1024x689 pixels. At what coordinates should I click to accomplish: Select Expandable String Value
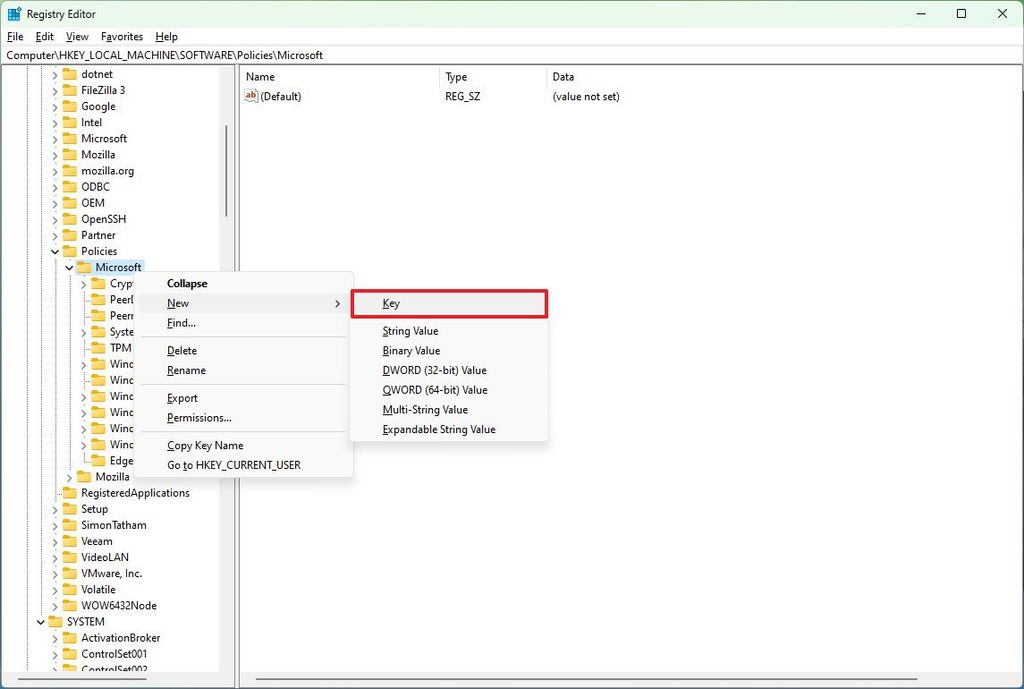pyautogui.click(x=449, y=429)
